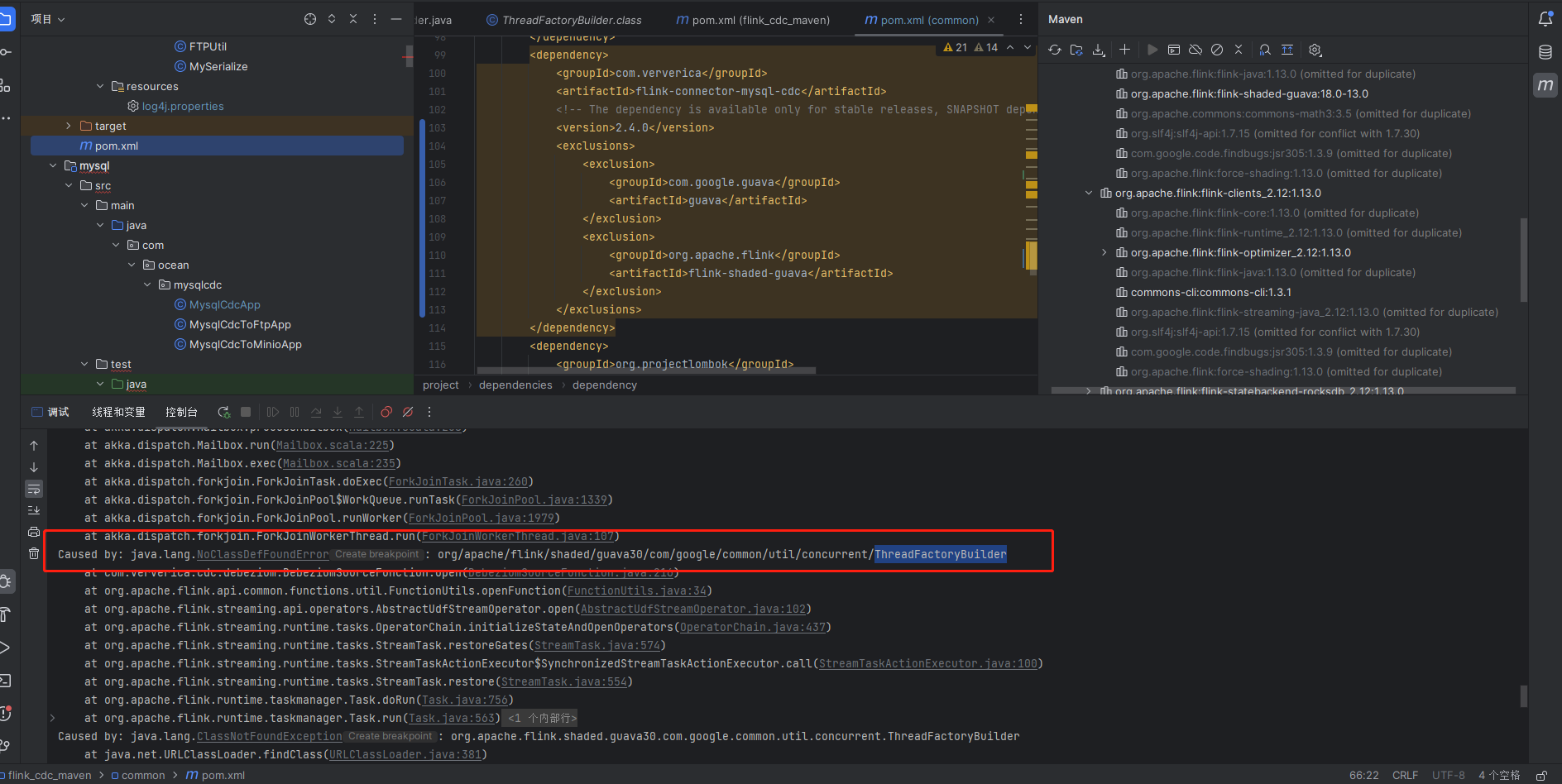Toggle Maven offline mode cloud icon

coord(1195,50)
